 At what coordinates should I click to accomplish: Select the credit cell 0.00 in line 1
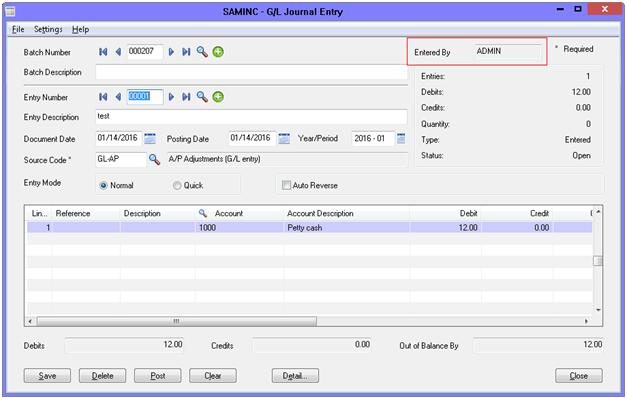517,227
